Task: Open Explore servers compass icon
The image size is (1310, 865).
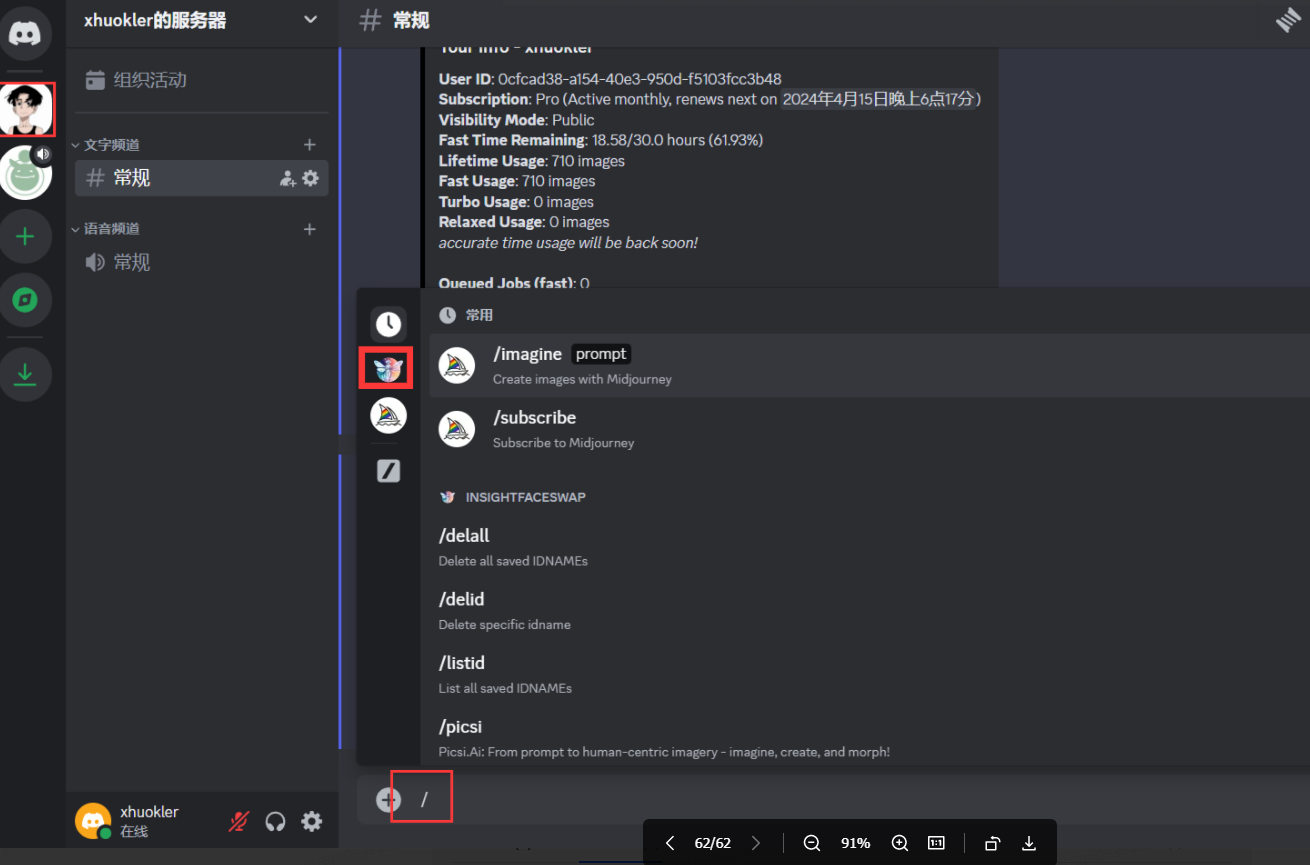Action: tap(26, 300)
